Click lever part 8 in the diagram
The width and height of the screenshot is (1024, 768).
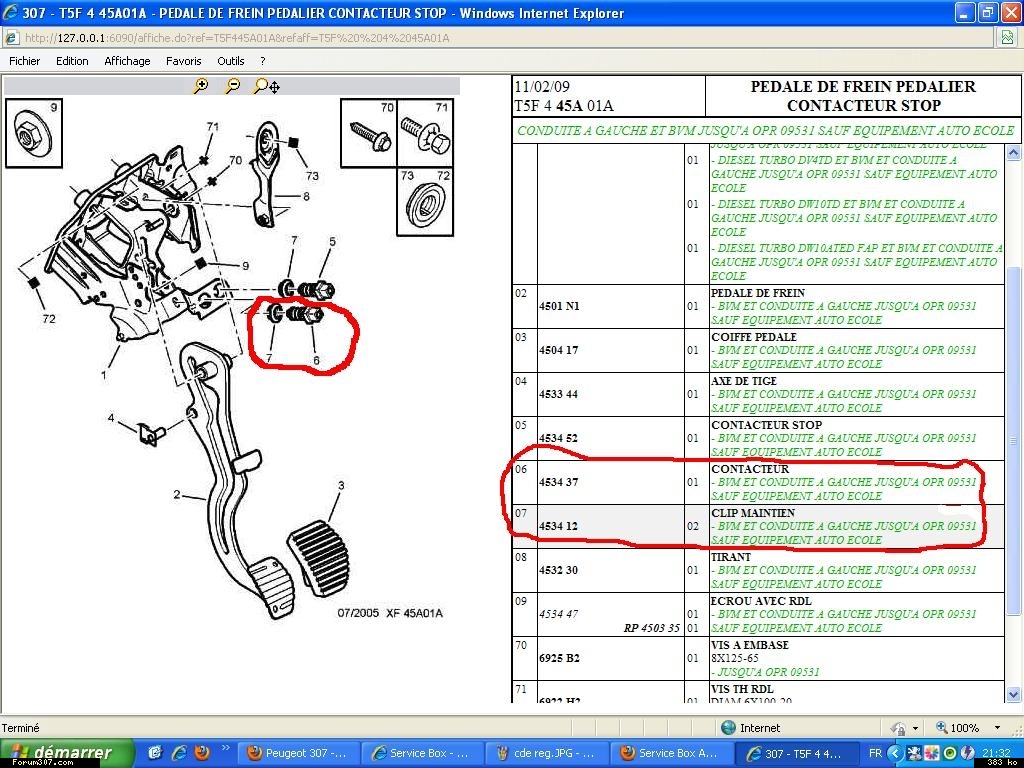266,174
